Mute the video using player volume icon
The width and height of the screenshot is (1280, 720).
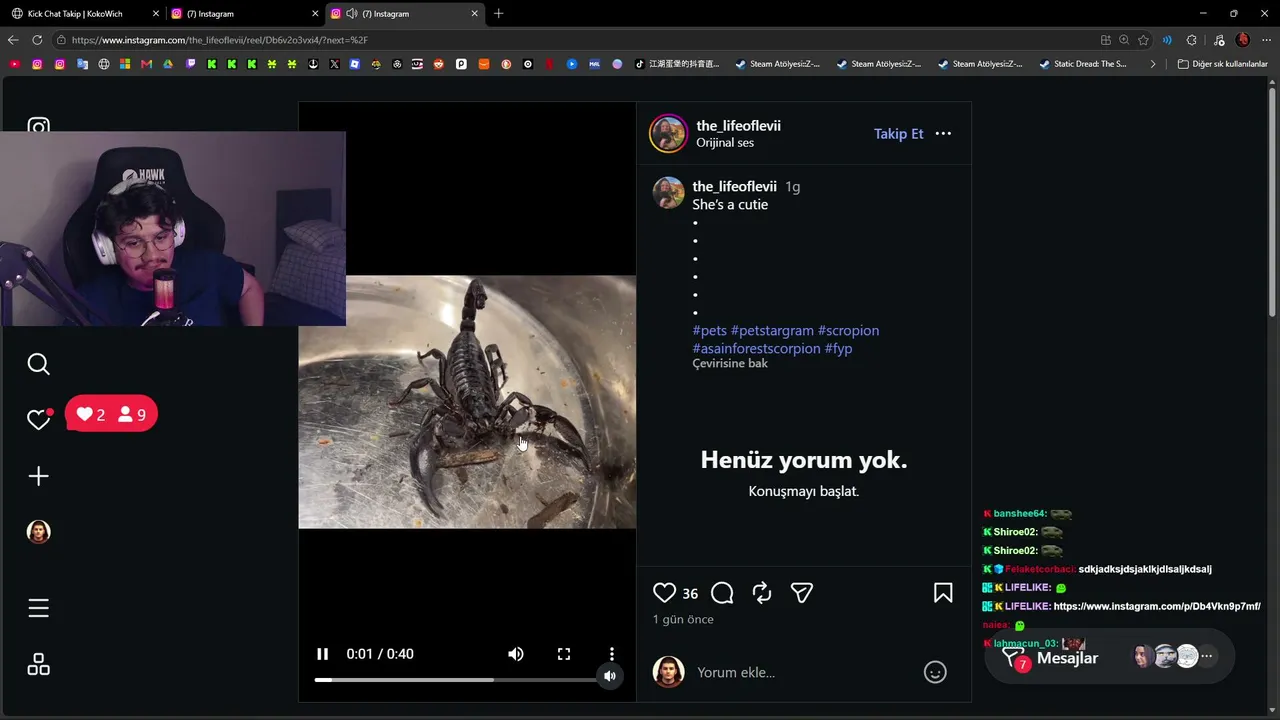(516, 654)
